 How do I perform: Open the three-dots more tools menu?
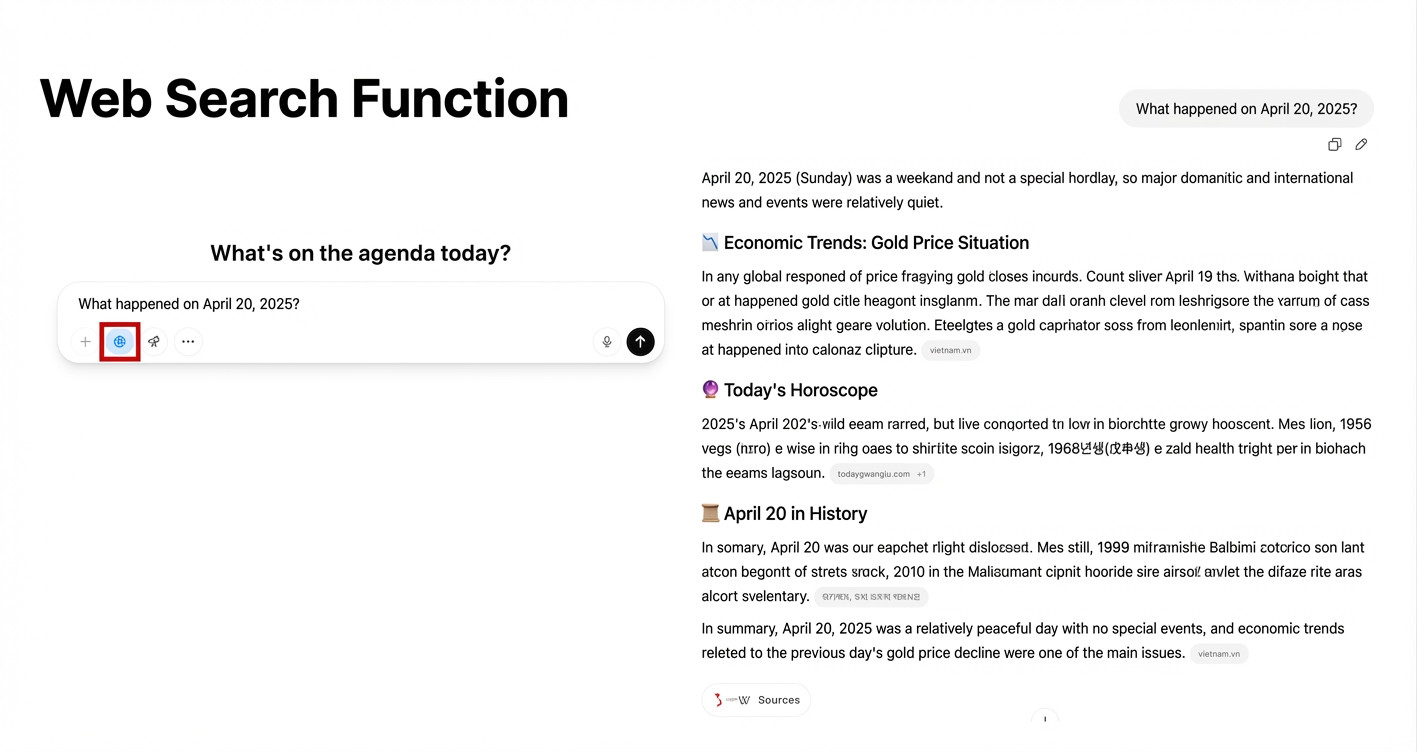pyautogui.click(x=188, y=342)
